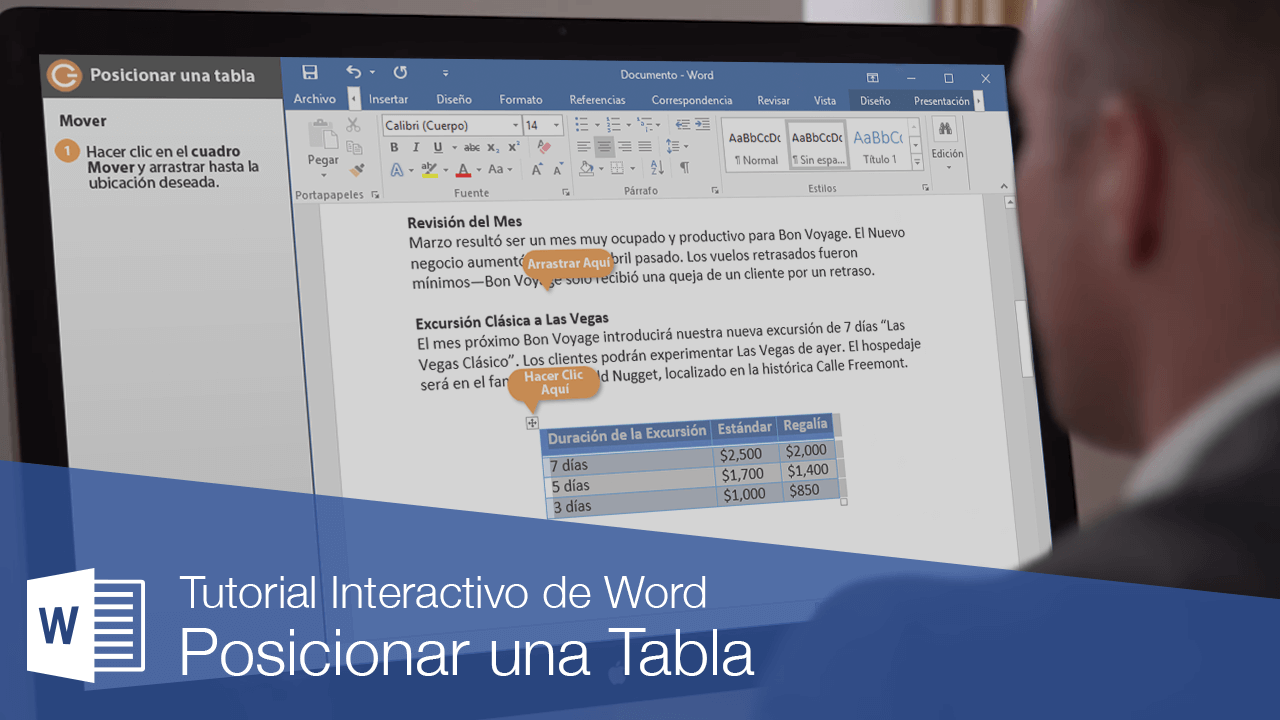Screen dimensions: 1280x720
Task: Click the Clear Formatting eraser icon
Action: click(x=544, y=147)
